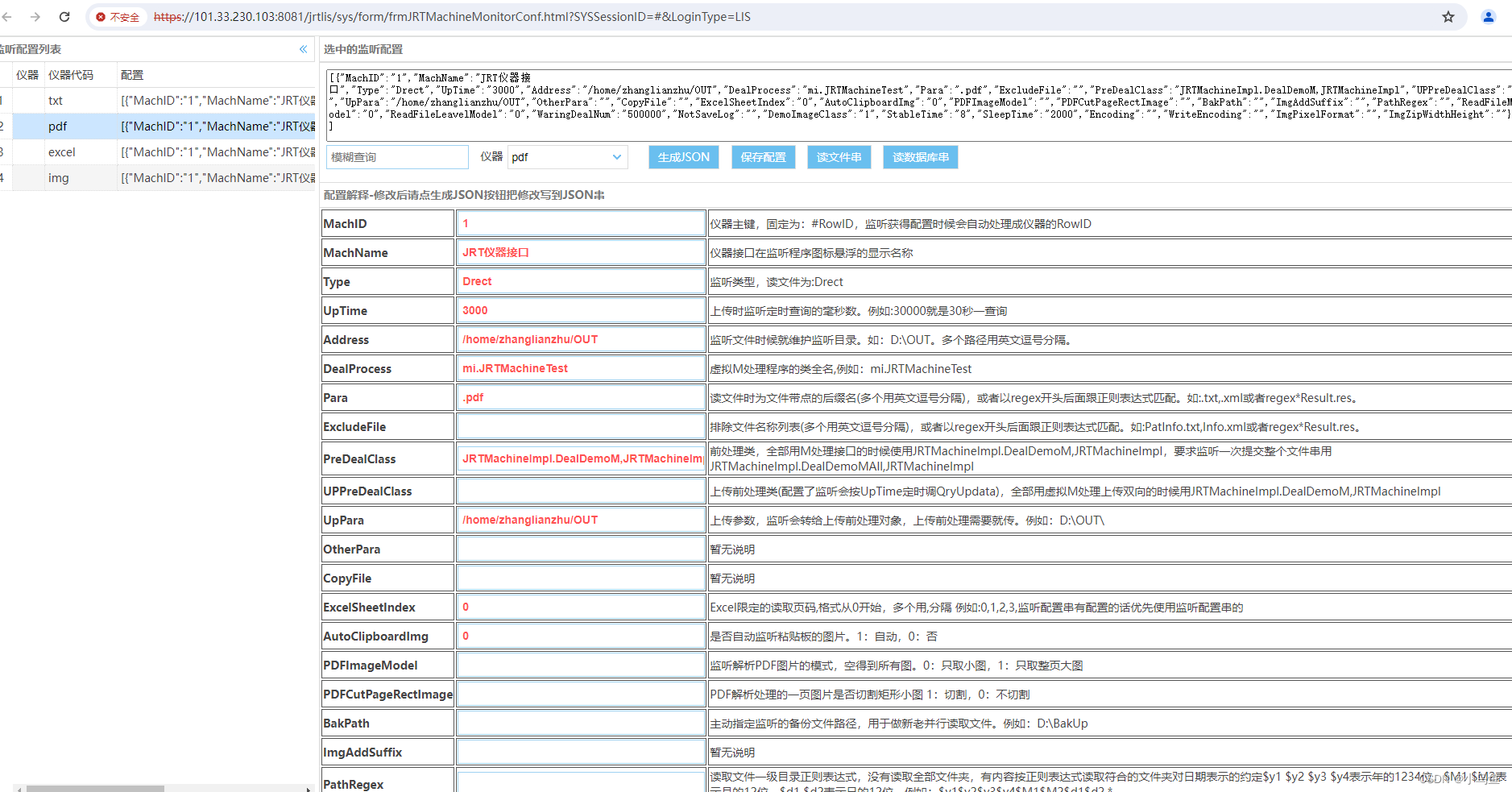Edit the Address path field
Image resolution: width=1512 pixels, height=792 pixels.
pyautogui.click(x=581, y=339)
